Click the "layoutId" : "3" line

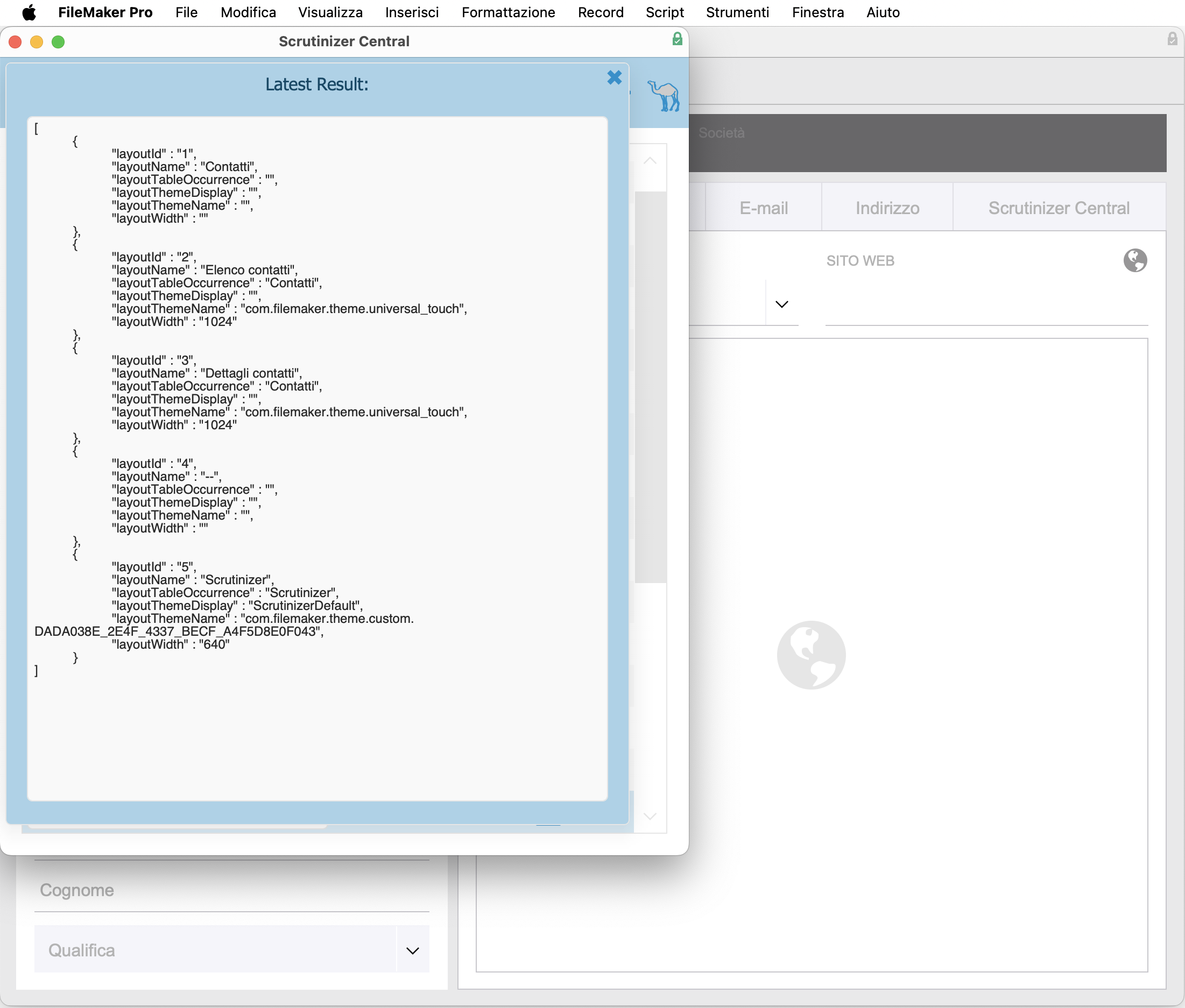pyautogui.click(x=154, y=360)
